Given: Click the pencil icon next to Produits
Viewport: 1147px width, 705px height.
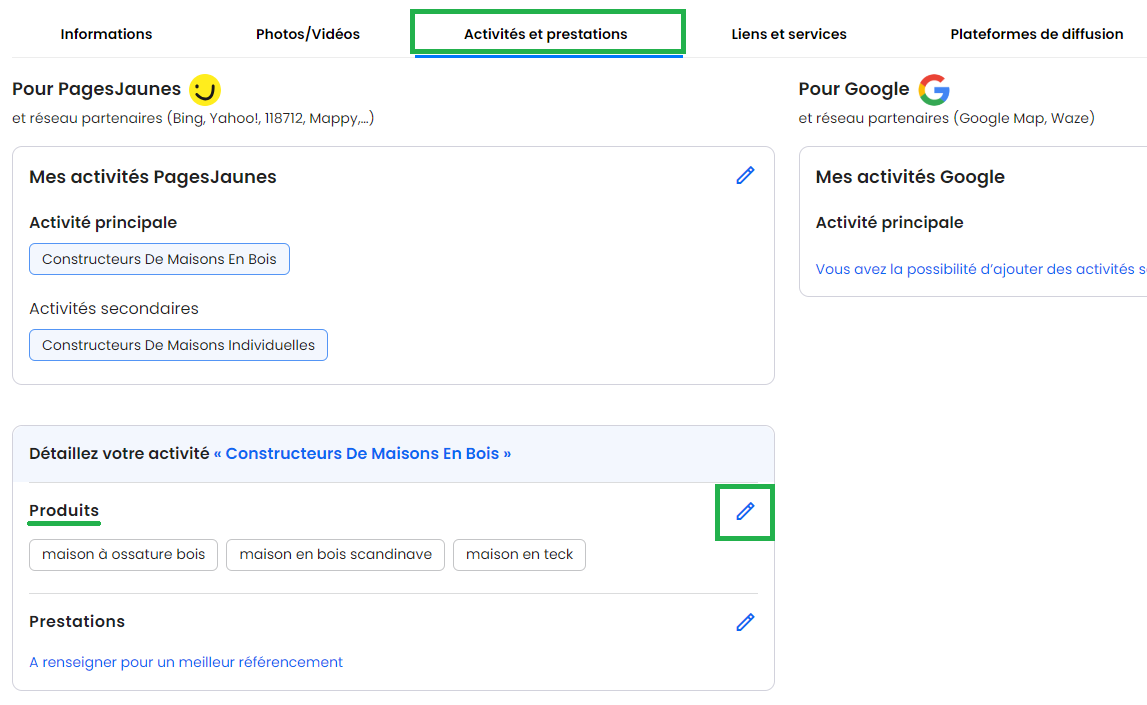Looking at the screenshot, I should point(745,511).
